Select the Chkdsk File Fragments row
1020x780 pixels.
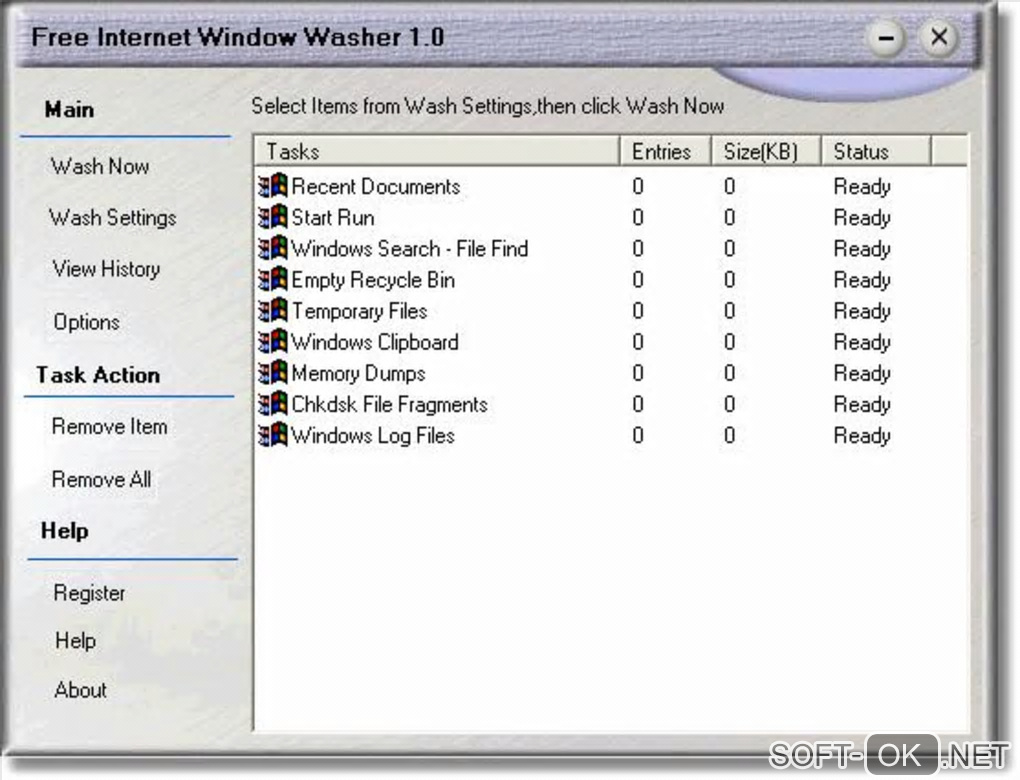click(x=610, y=405)
